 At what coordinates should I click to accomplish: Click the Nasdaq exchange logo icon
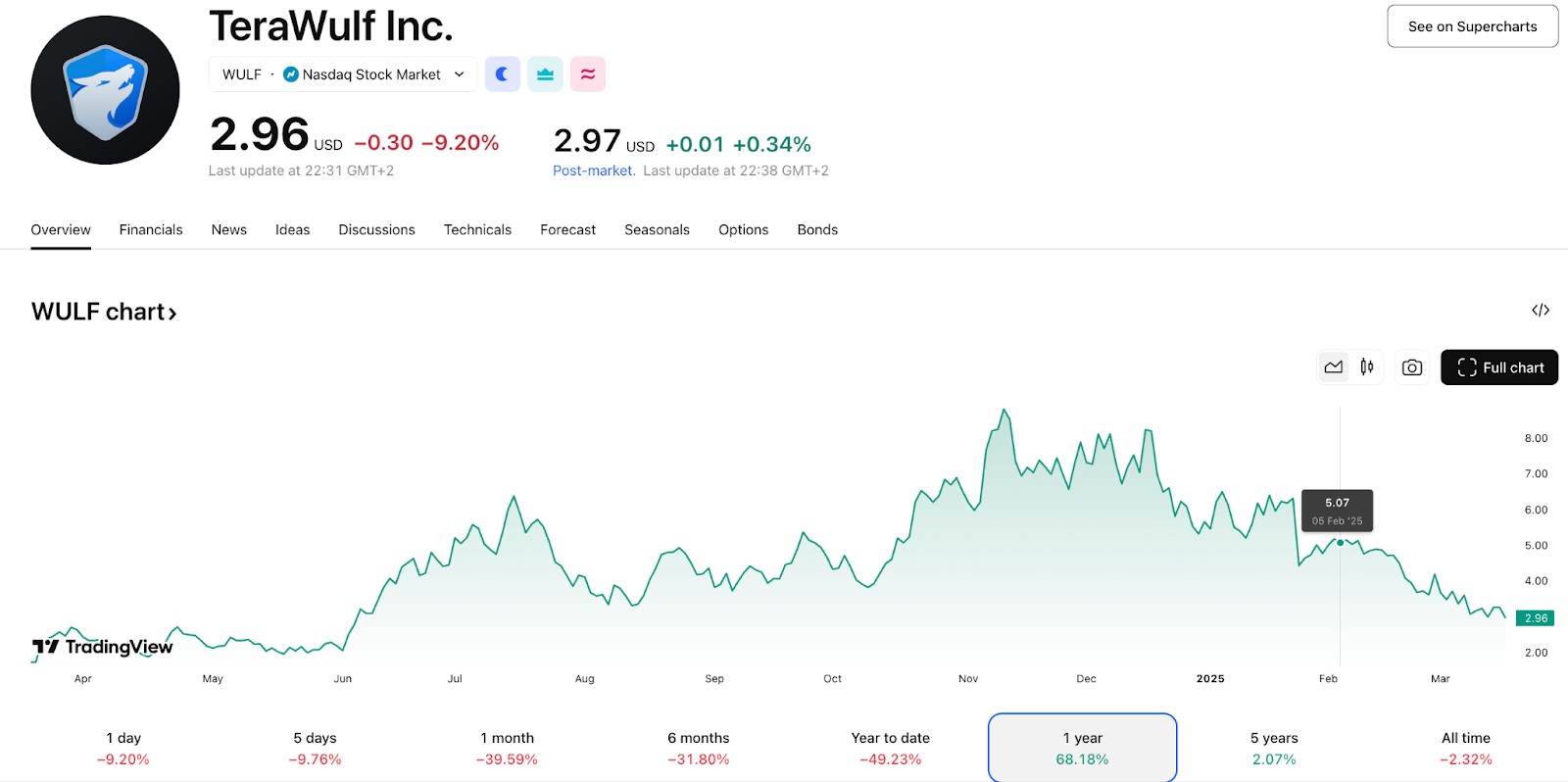point(291,74)
